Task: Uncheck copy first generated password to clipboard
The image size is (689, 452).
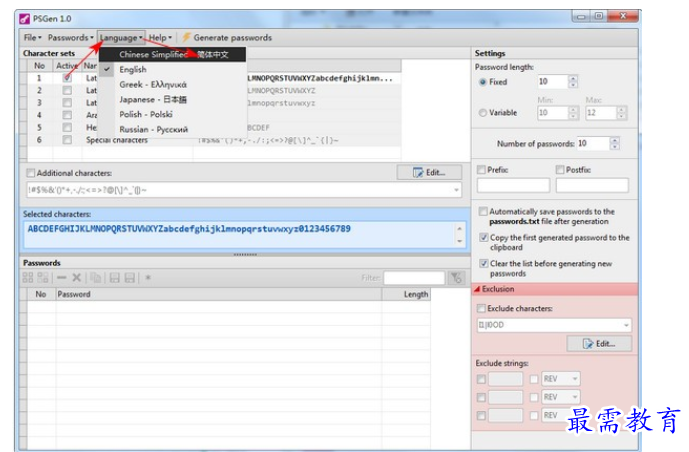Action: click(x=484, y=238)
